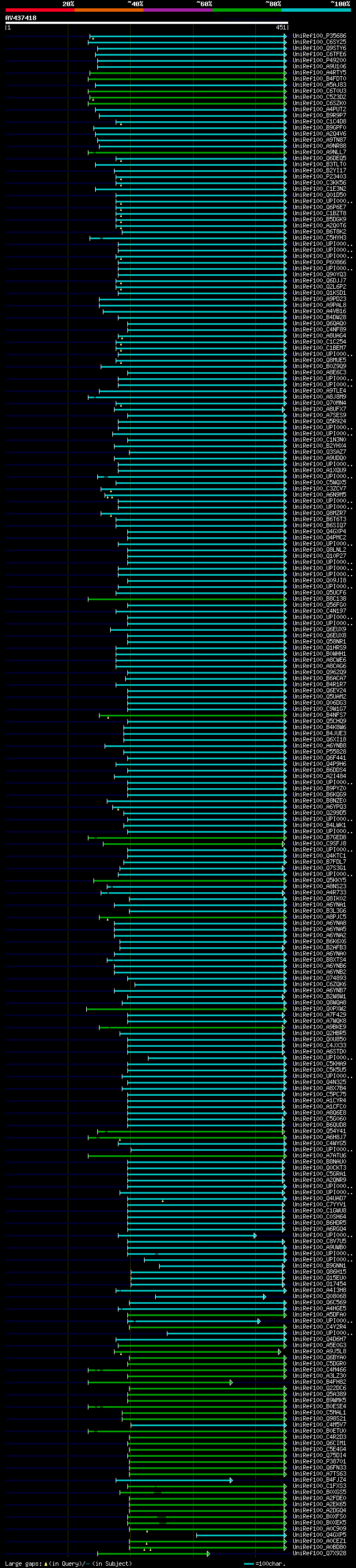Select the UniRef100_B9R9P7 label
This screenshot has width=356, height=1568.
click(x=319, y=115)
